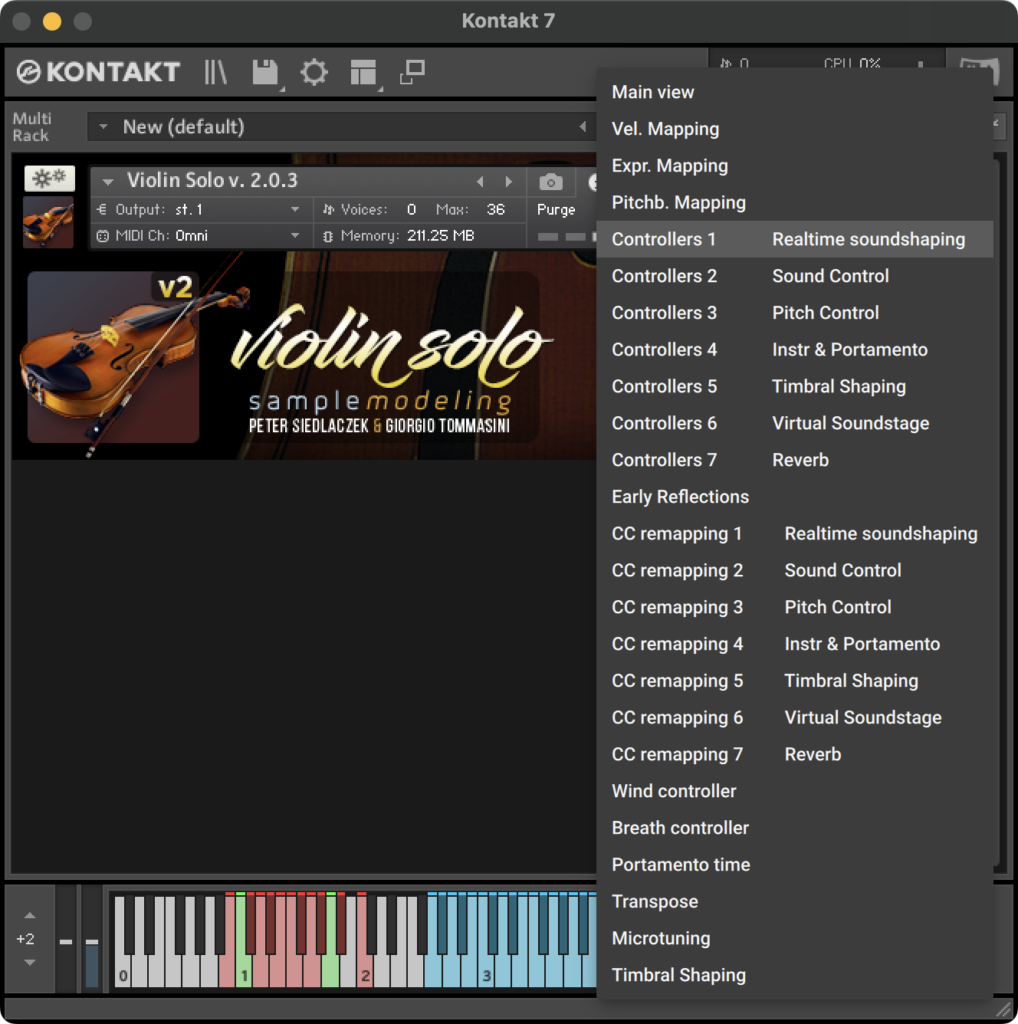Screen dimensions: 1018x1024
Task: Select Controllers 3 Pitch Control
Action: pos(795,313)
